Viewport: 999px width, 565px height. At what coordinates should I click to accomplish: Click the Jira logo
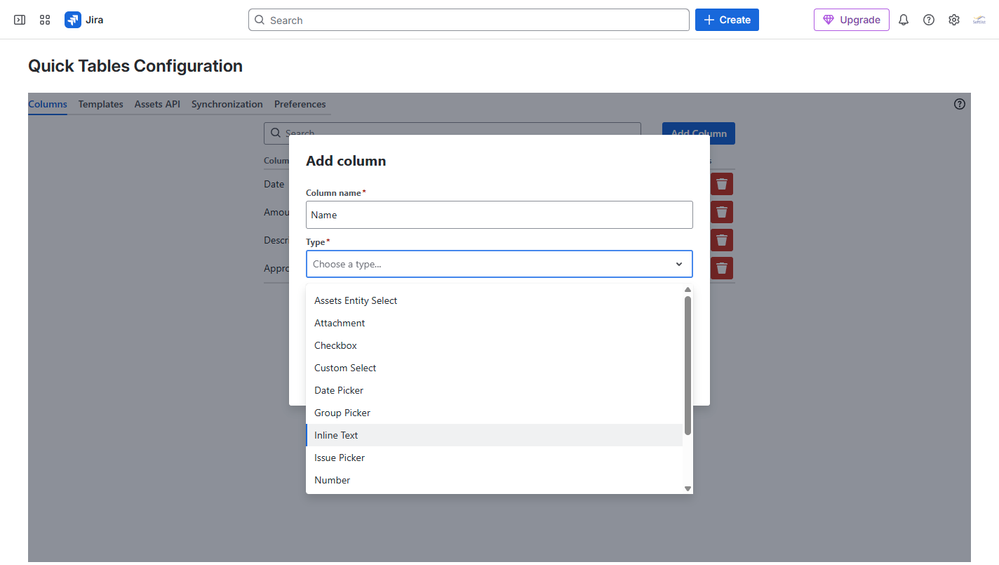coord(83,20)
